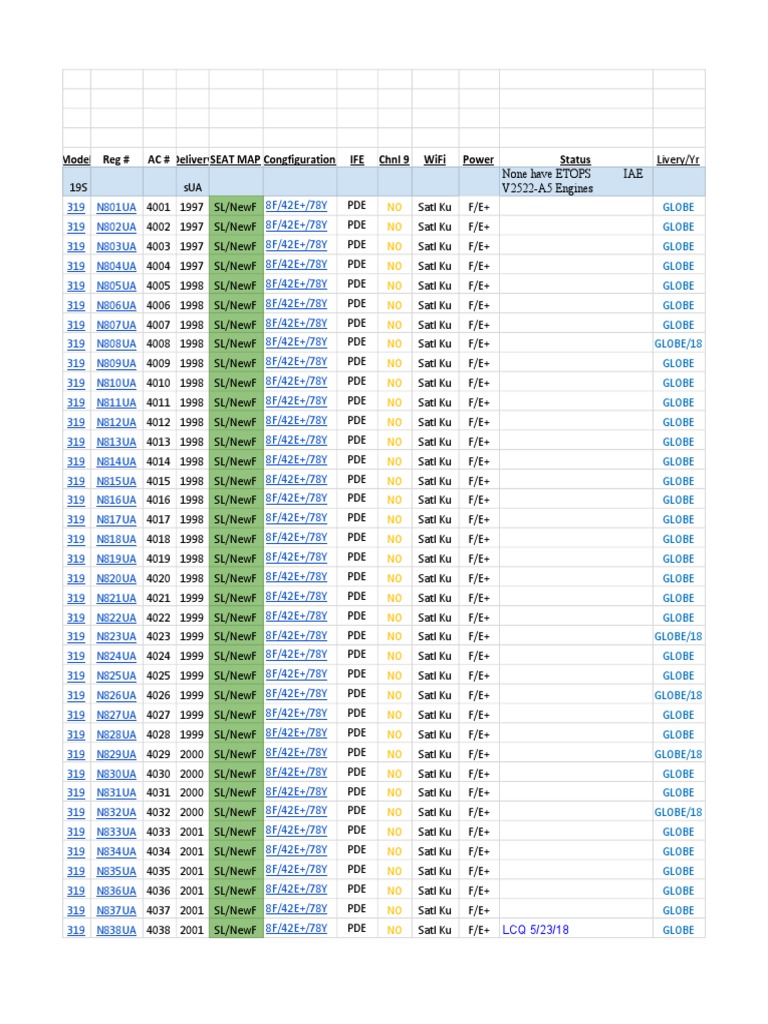This screenshot has height=1024, width=768.
Task: Click the N815UA registration link
Action: [116, 481]
